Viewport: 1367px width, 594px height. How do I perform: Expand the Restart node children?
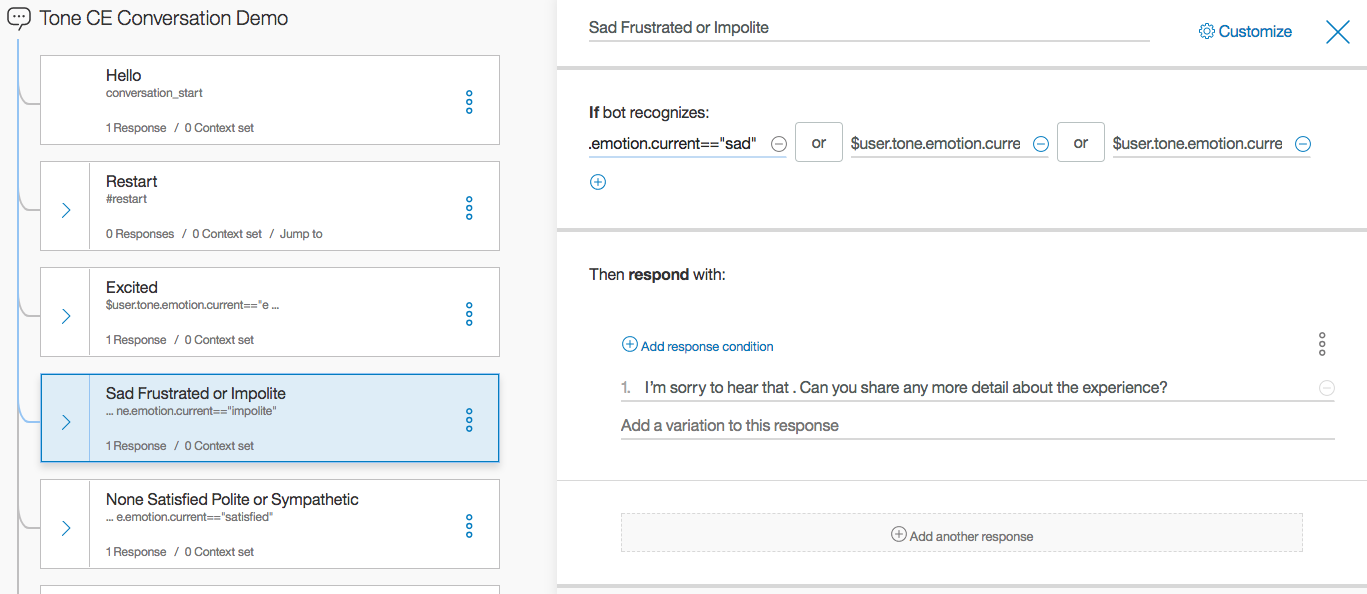pyautogui.click(x=66, y=210)
